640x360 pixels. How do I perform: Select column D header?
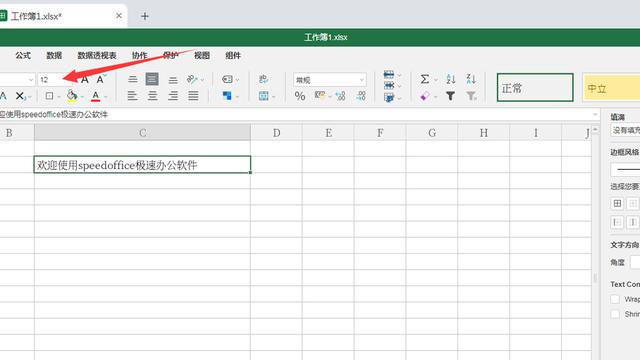click(276, 133)
